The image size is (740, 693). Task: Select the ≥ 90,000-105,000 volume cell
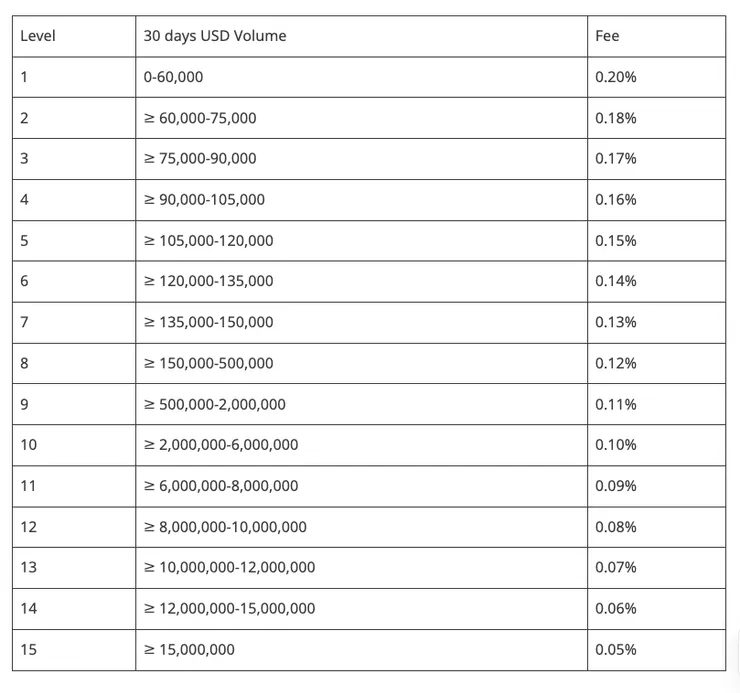[x=204, y=199]
